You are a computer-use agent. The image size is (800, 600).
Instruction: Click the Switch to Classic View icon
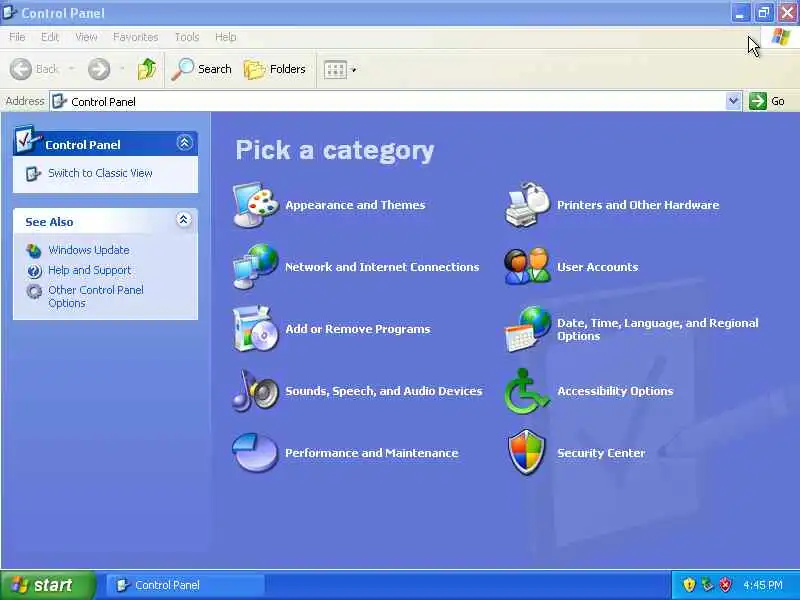33,174
